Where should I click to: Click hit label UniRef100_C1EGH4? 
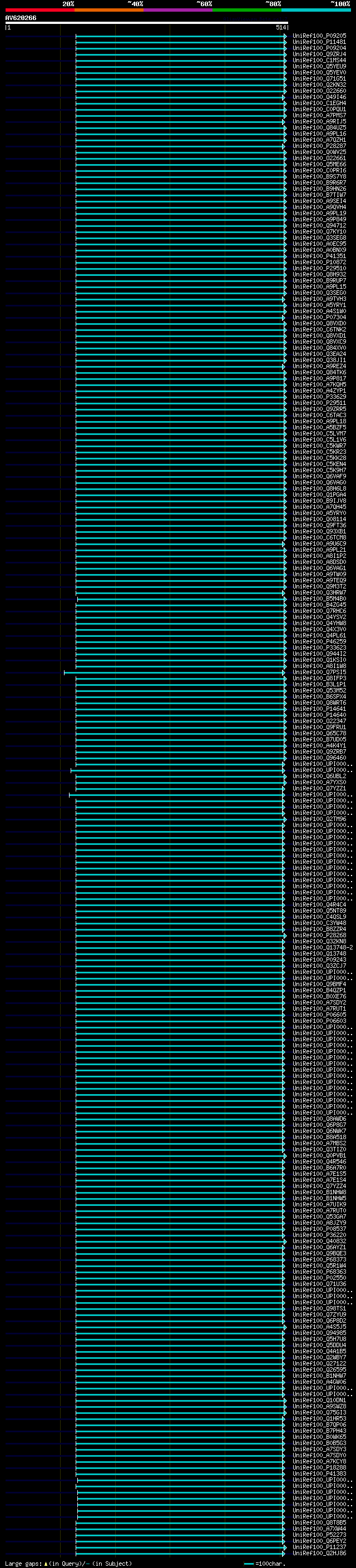319,103
